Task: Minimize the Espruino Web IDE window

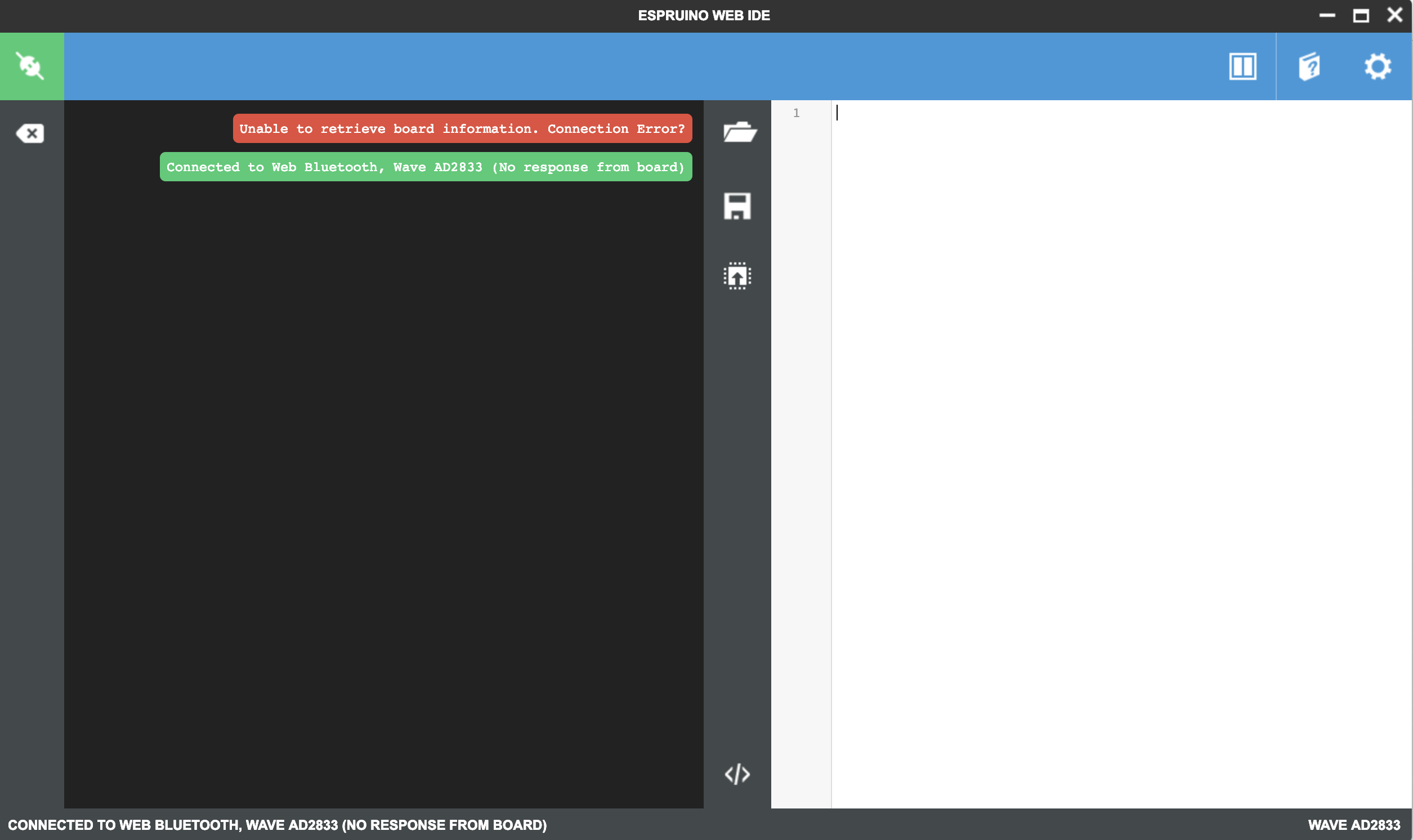Action: point(1326,15)
